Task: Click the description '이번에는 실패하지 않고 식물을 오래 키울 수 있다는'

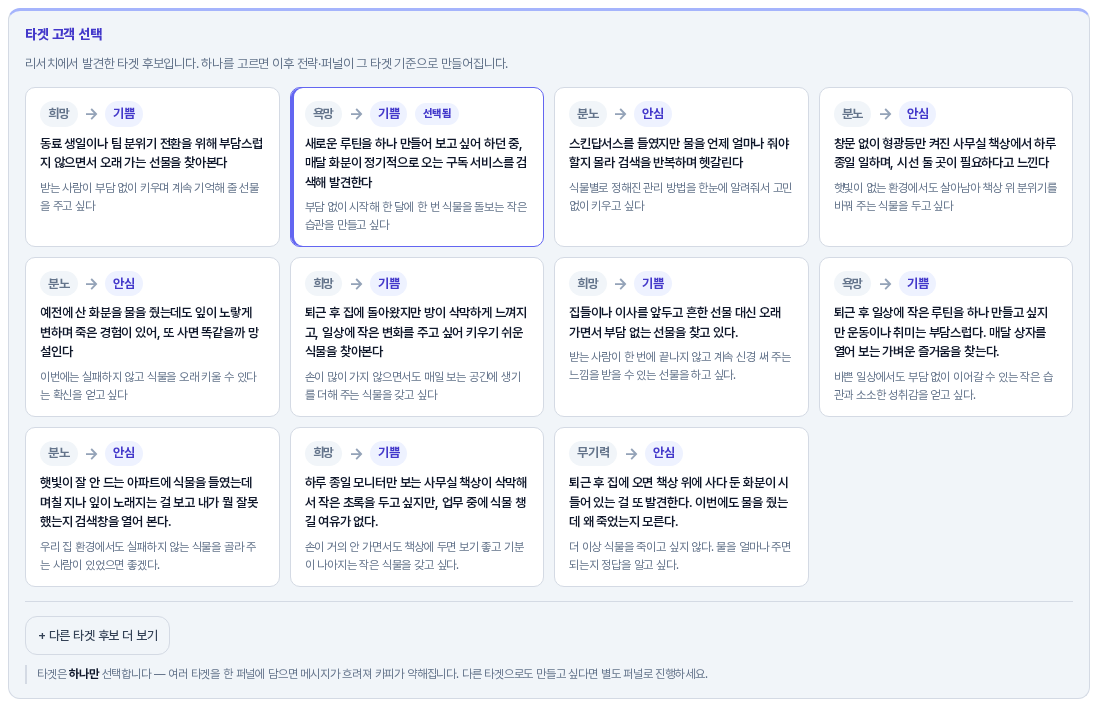Action: tap(148, 386)
